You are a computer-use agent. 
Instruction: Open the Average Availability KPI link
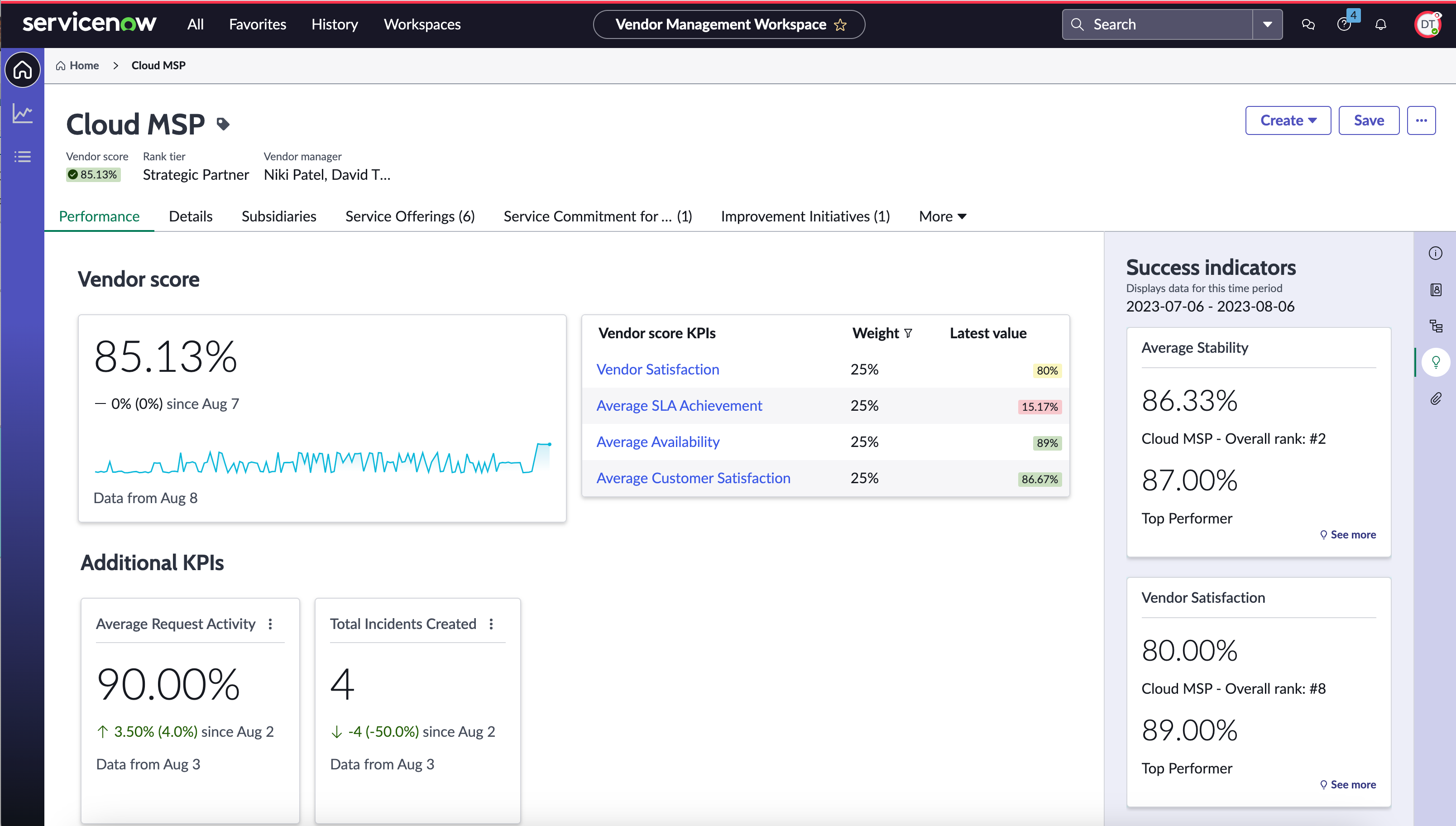click(658, 442)
